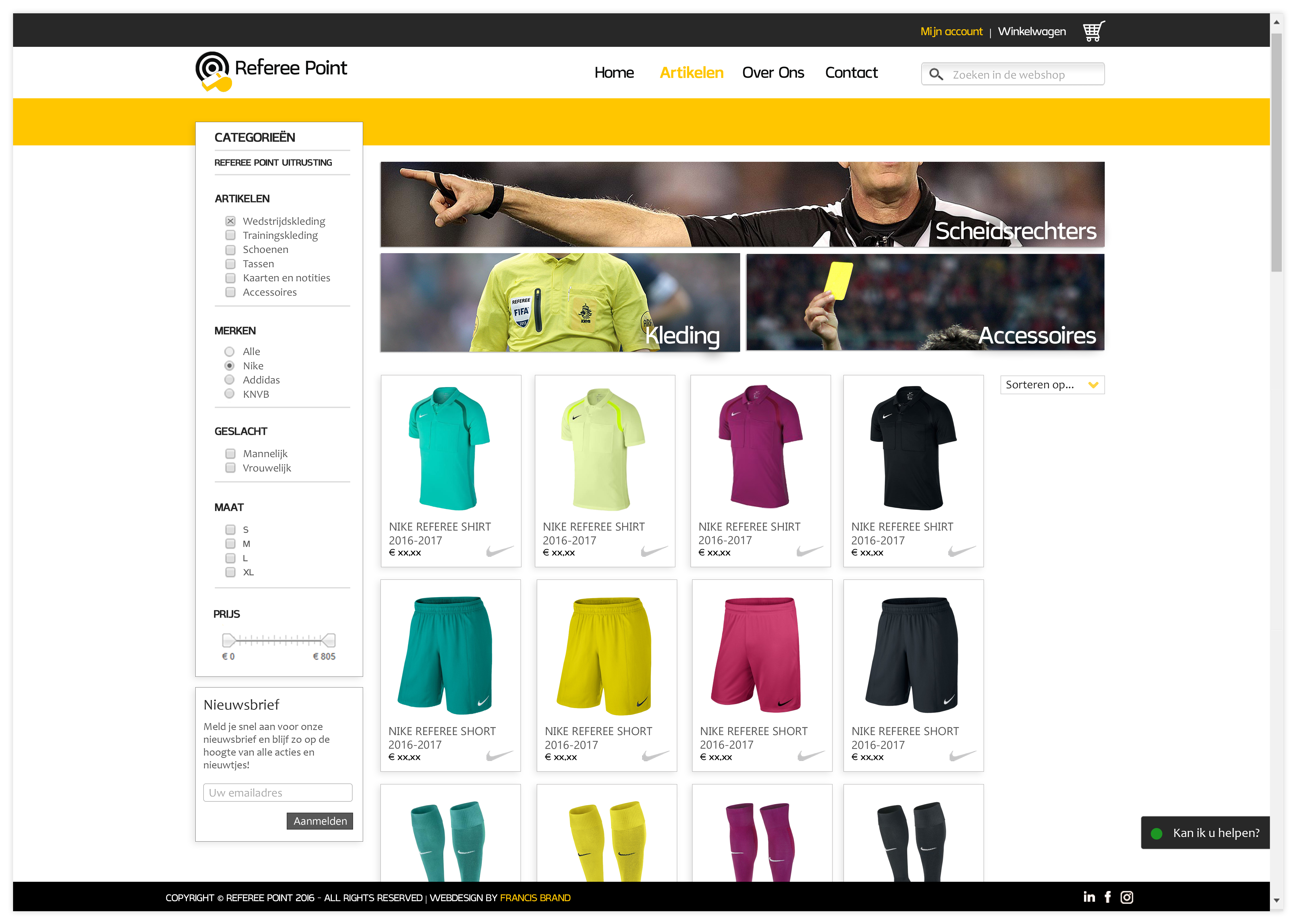Select the KNVB brand radio button

229,394
